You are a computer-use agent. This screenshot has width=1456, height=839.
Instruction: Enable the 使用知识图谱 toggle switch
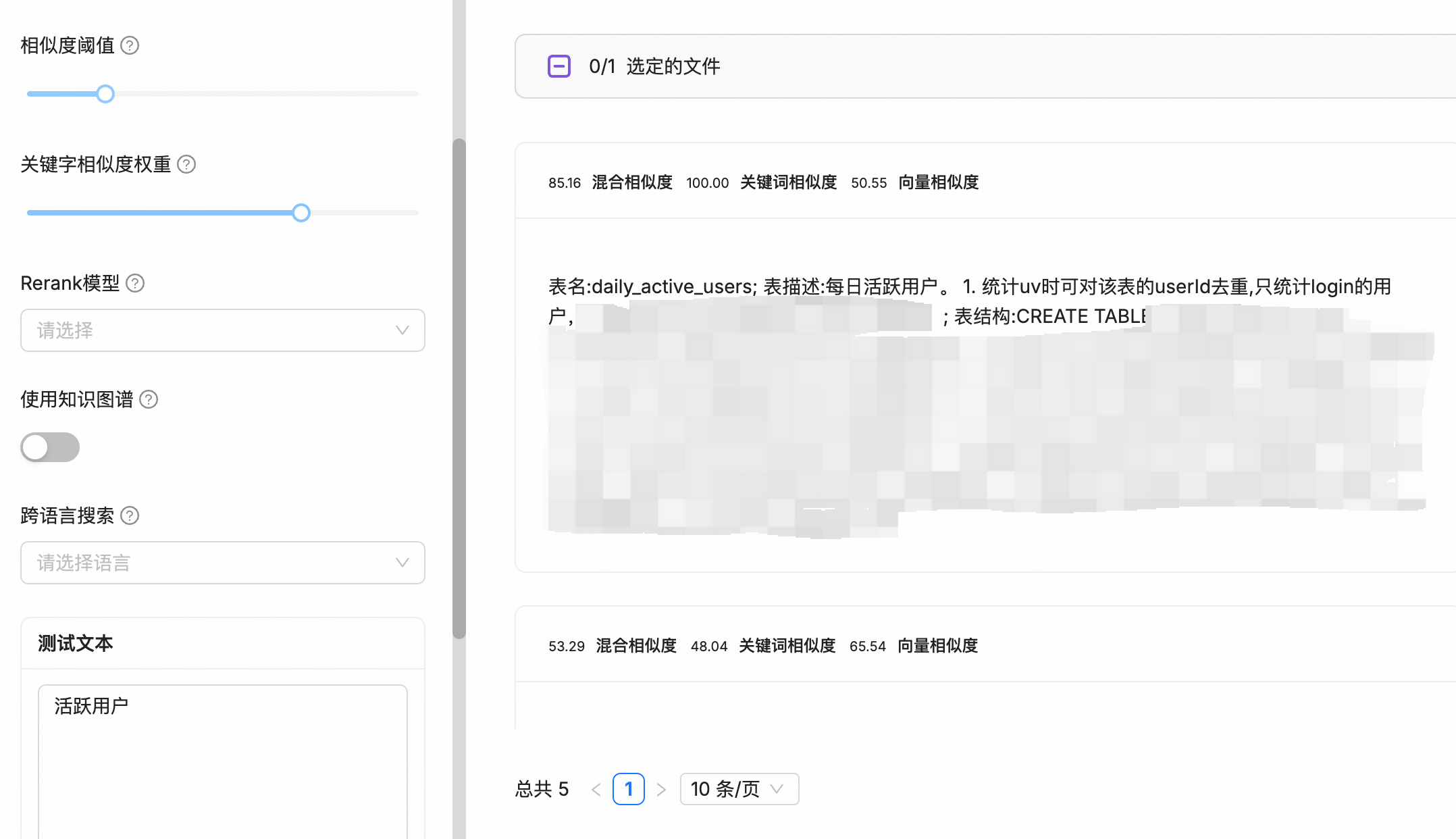click(50, 447)
